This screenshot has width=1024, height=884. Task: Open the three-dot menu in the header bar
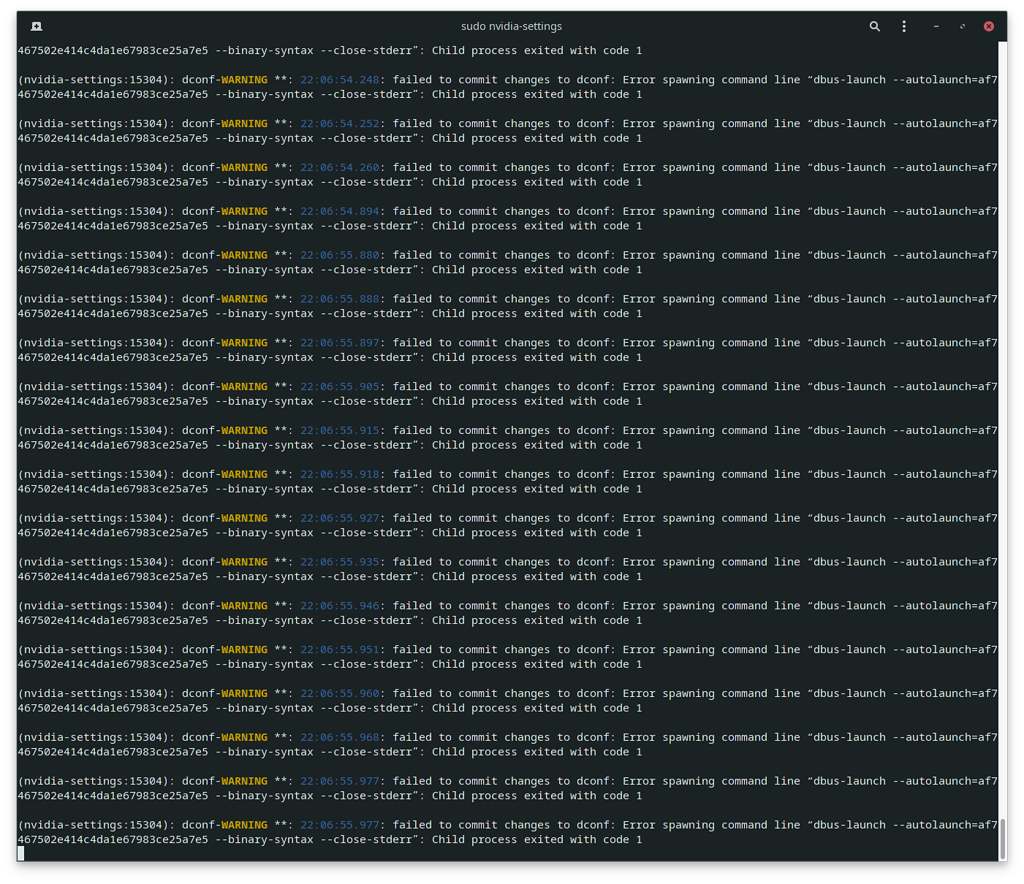[903, 26]
